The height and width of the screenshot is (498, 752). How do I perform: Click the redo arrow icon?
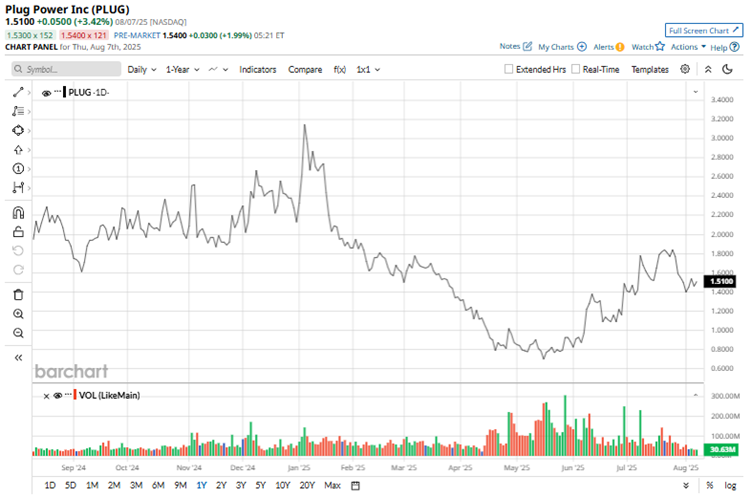pos(18,270)
